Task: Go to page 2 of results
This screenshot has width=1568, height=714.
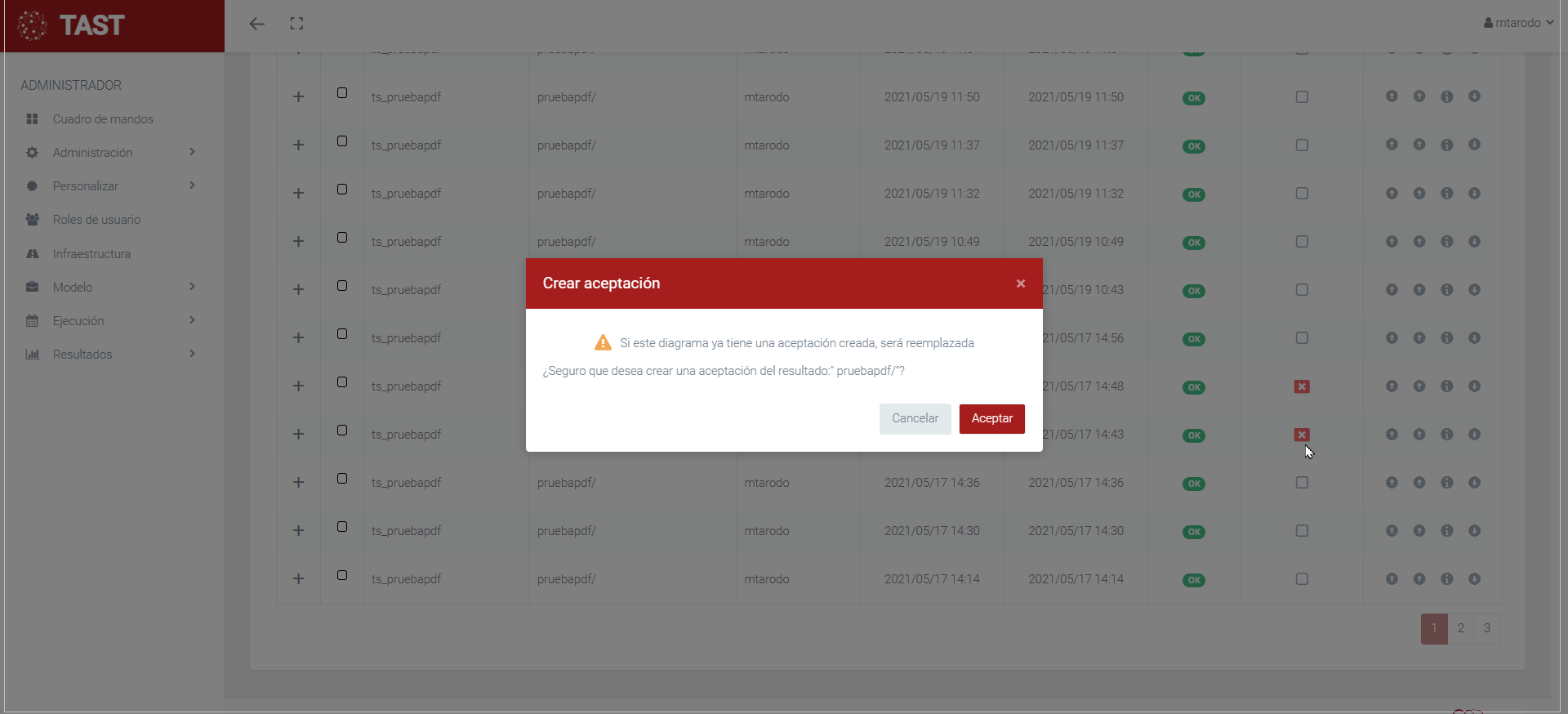Action: point(1460,628)
